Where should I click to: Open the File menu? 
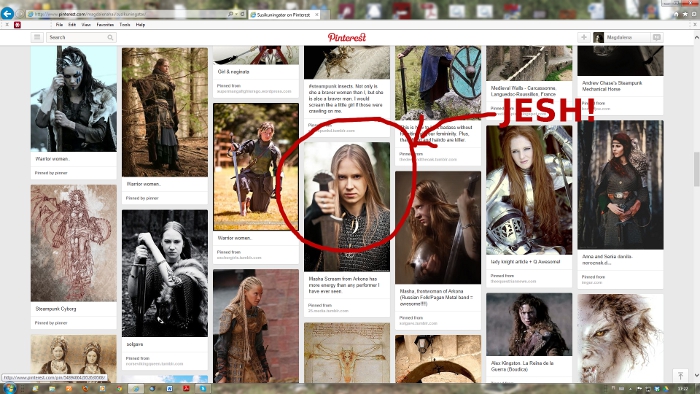(x=59, y=25)
